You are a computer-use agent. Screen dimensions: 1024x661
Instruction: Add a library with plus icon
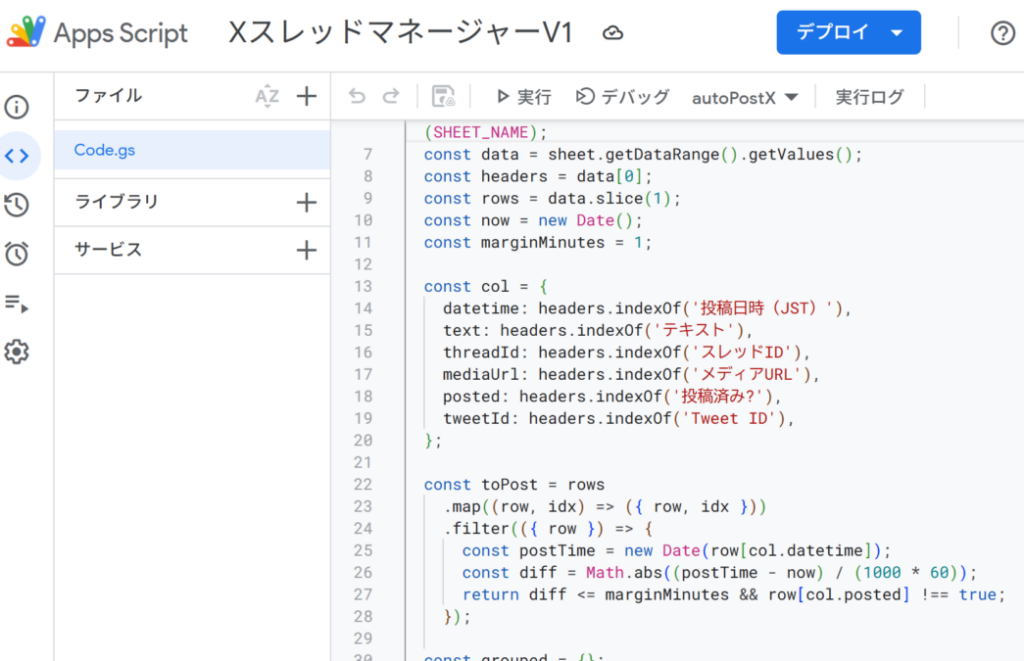point(306,202)
